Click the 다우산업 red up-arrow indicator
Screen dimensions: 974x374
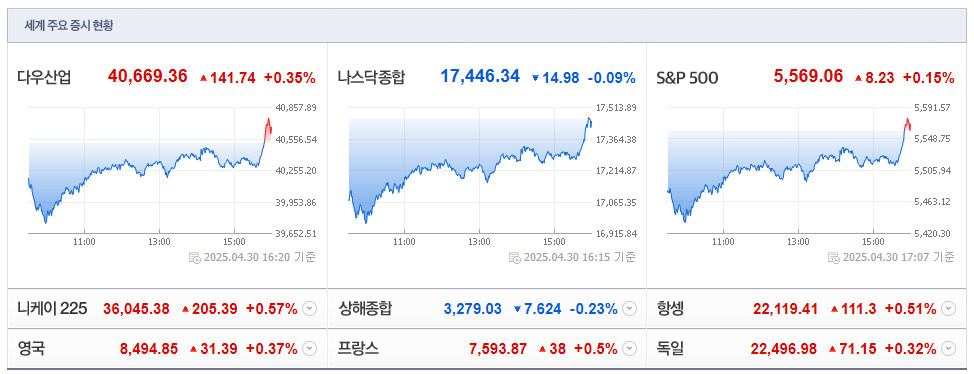tap(203, 78)
